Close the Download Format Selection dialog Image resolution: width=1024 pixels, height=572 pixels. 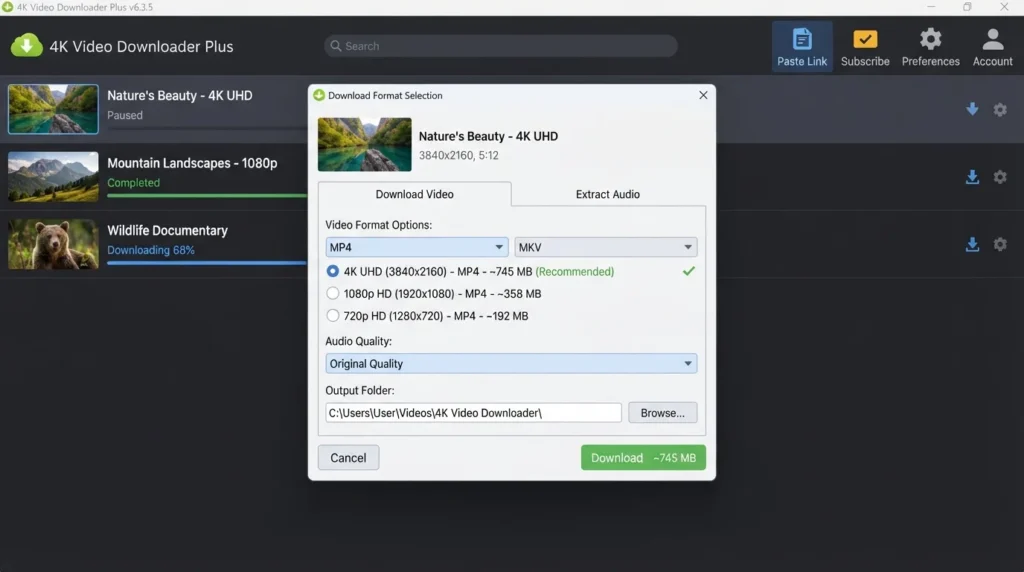point(703,95)
